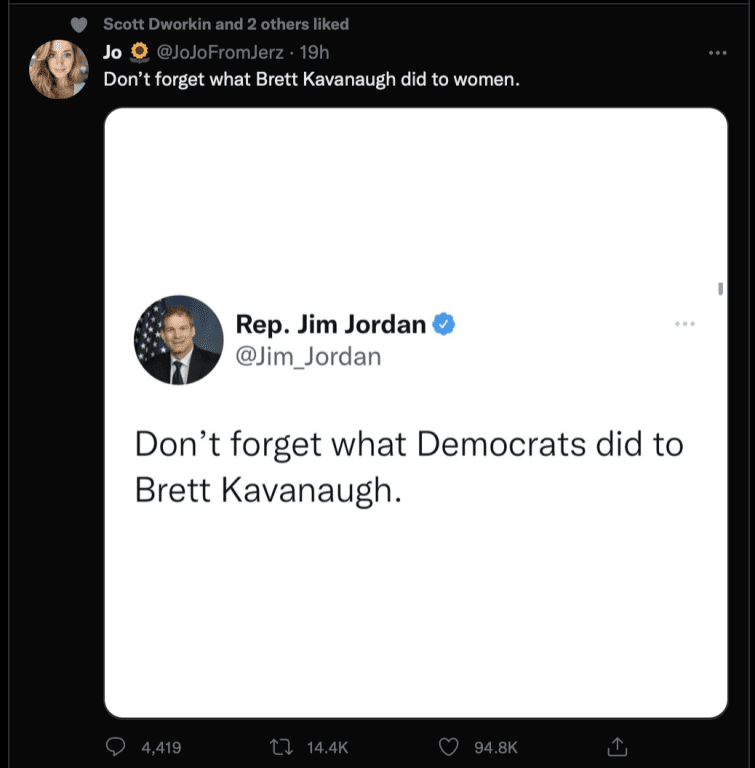The width and height of the screenshot is (755, 768).
Task: Click the @Jim_Jordan handle in the image
Action: (308, 357)
